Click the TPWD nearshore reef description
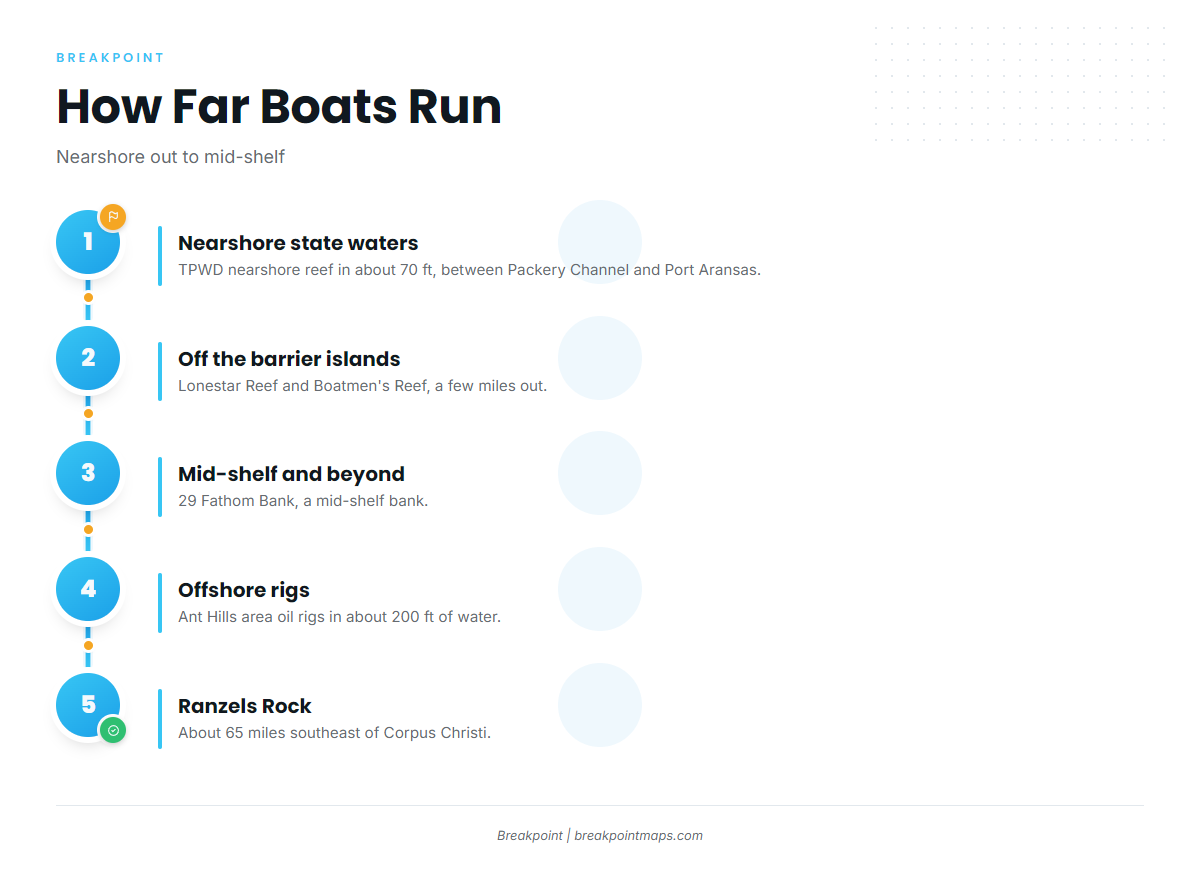 tap(469, 270)
